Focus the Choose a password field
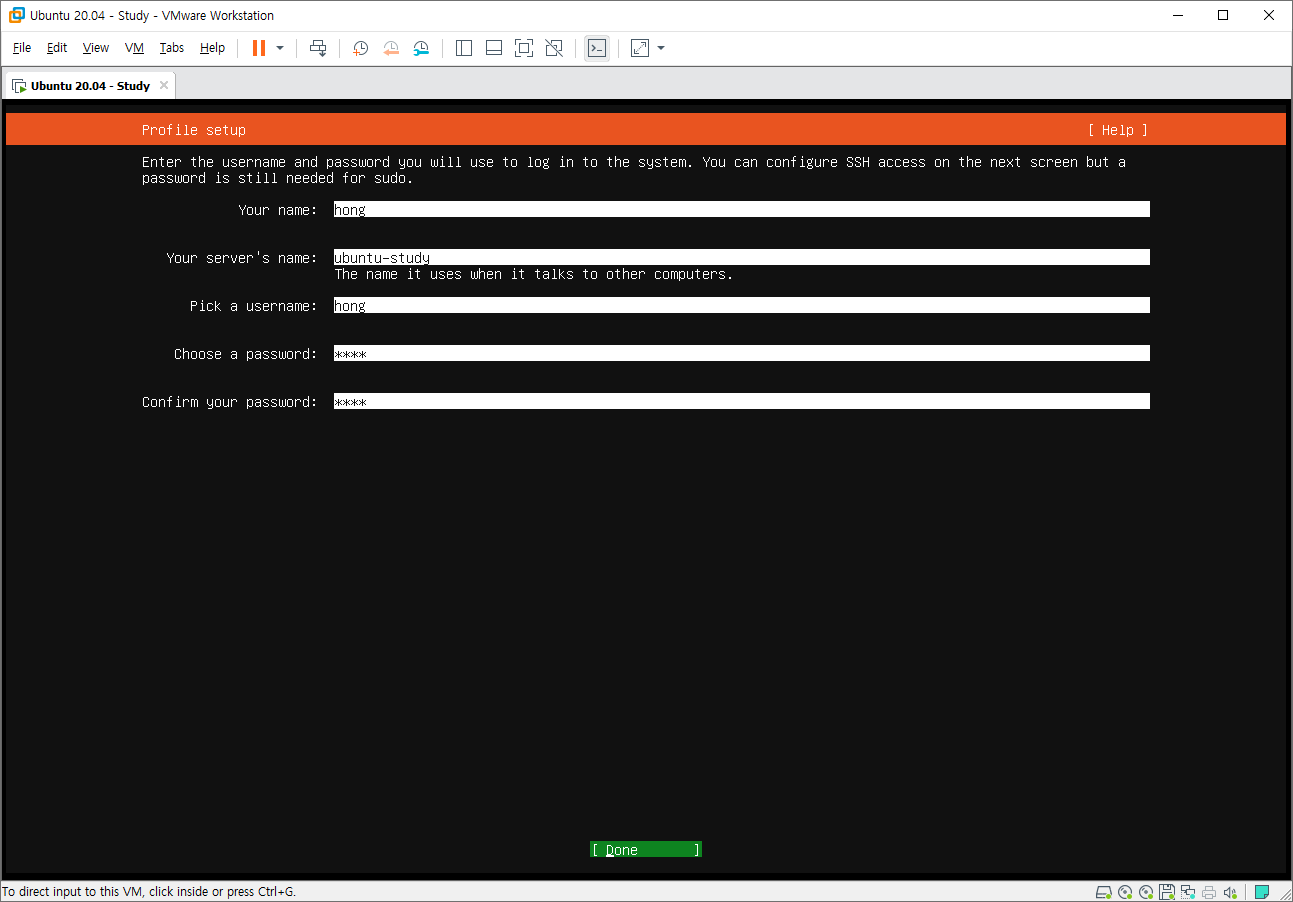Viewport: 1293px width, 902px height. [742, 354]
